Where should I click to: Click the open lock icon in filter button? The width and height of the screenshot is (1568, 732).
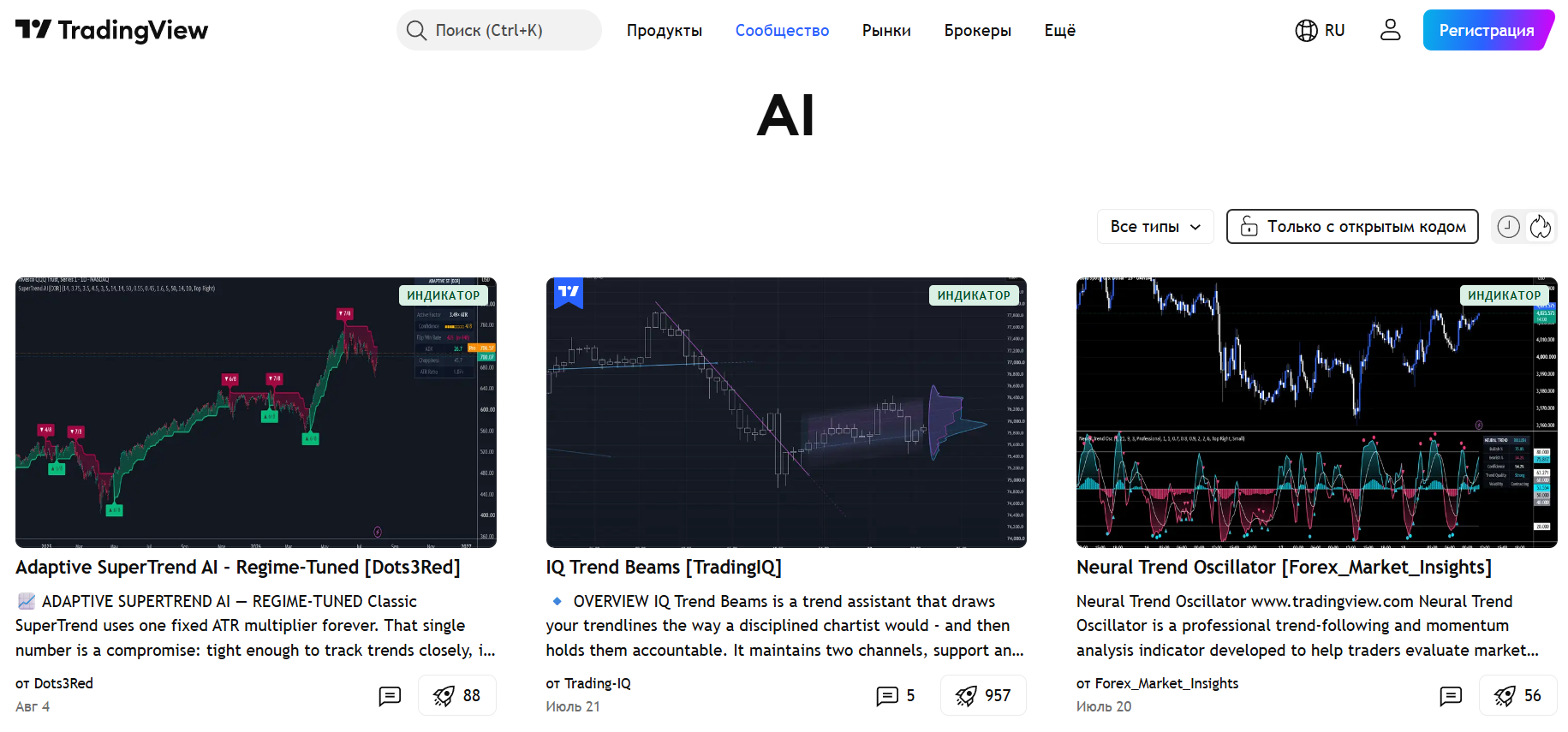1249,226
